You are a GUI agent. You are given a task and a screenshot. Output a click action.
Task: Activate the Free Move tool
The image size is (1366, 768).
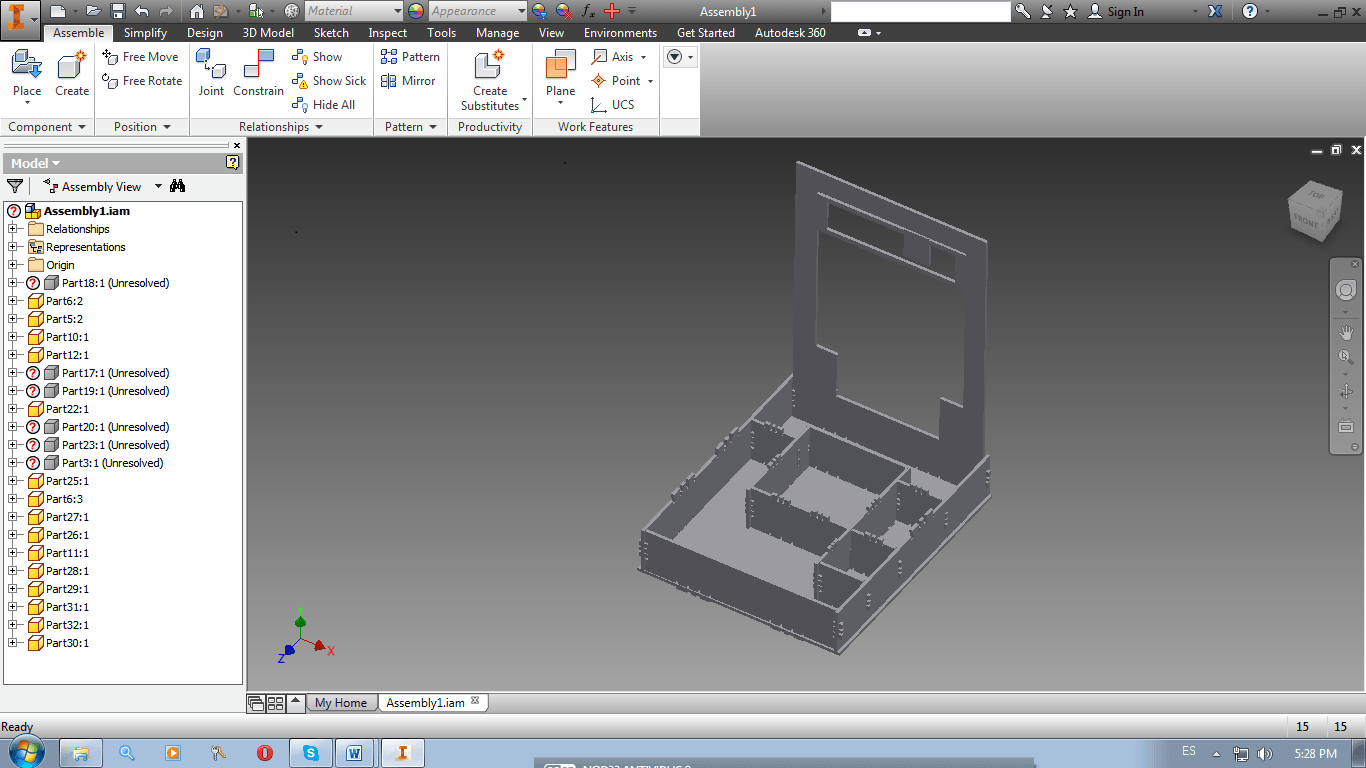141,57
